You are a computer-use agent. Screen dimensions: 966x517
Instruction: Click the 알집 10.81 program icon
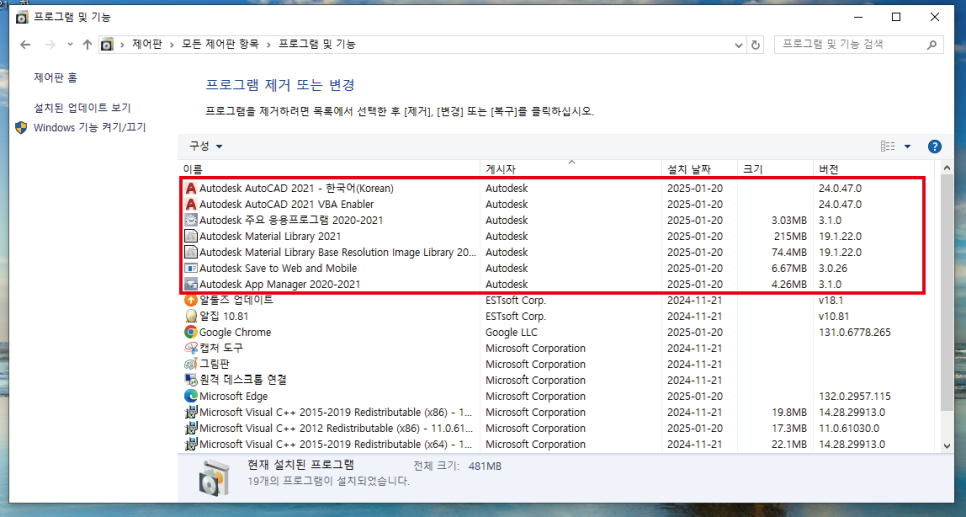coord(191,316)
